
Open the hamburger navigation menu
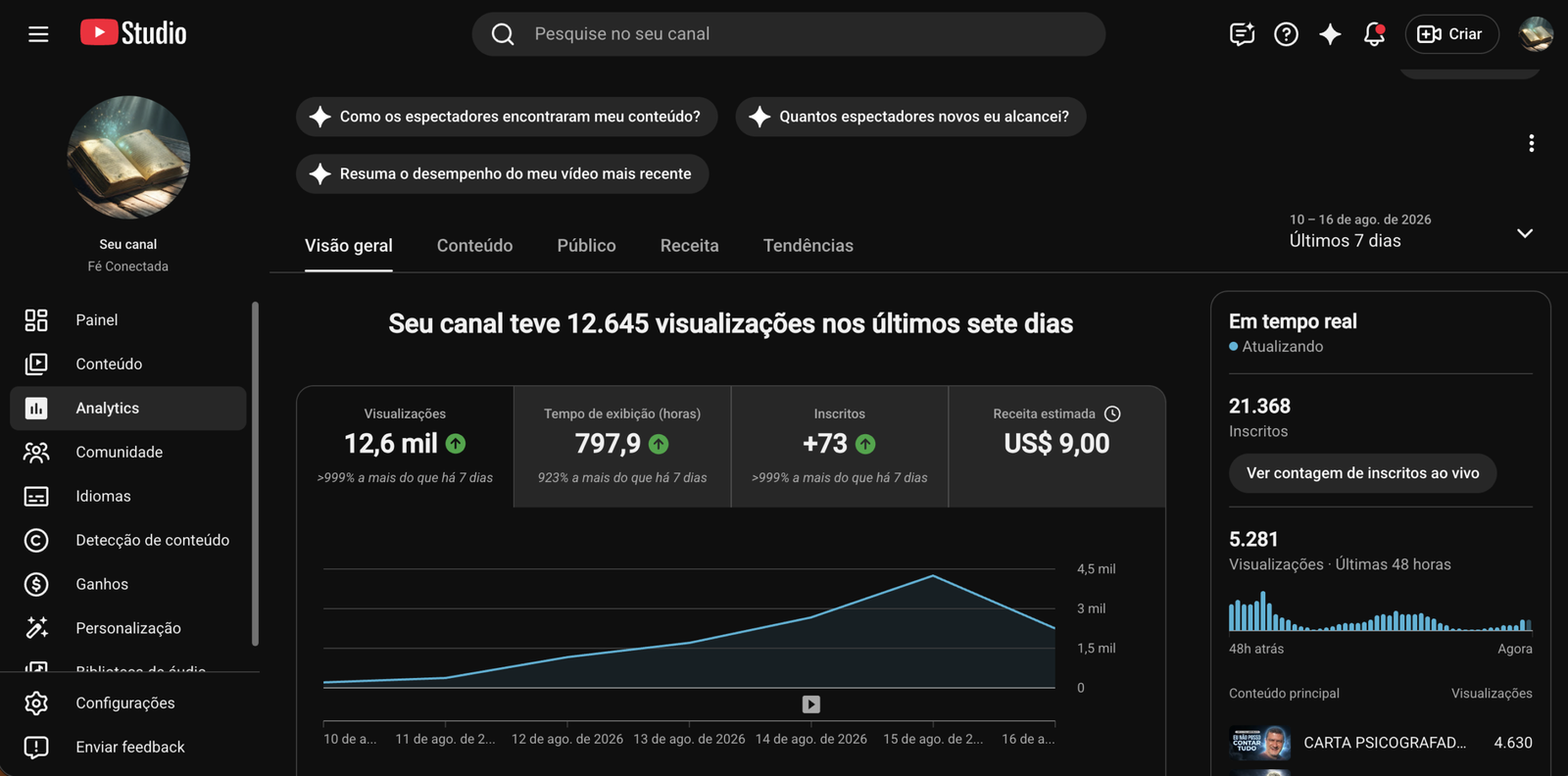tap(38, 34)
